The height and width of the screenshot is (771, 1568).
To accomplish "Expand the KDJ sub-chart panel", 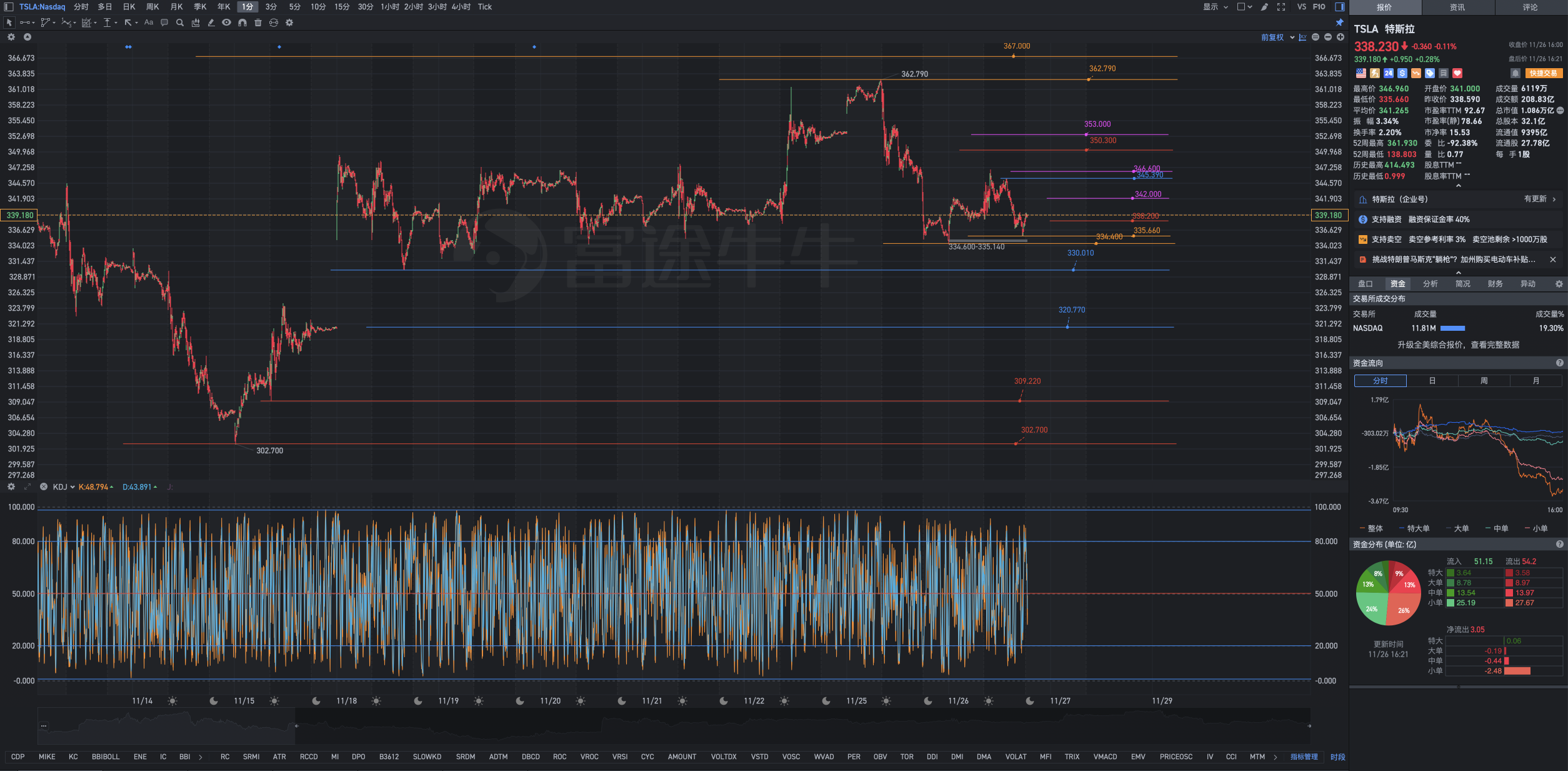I will click(27, 486).
